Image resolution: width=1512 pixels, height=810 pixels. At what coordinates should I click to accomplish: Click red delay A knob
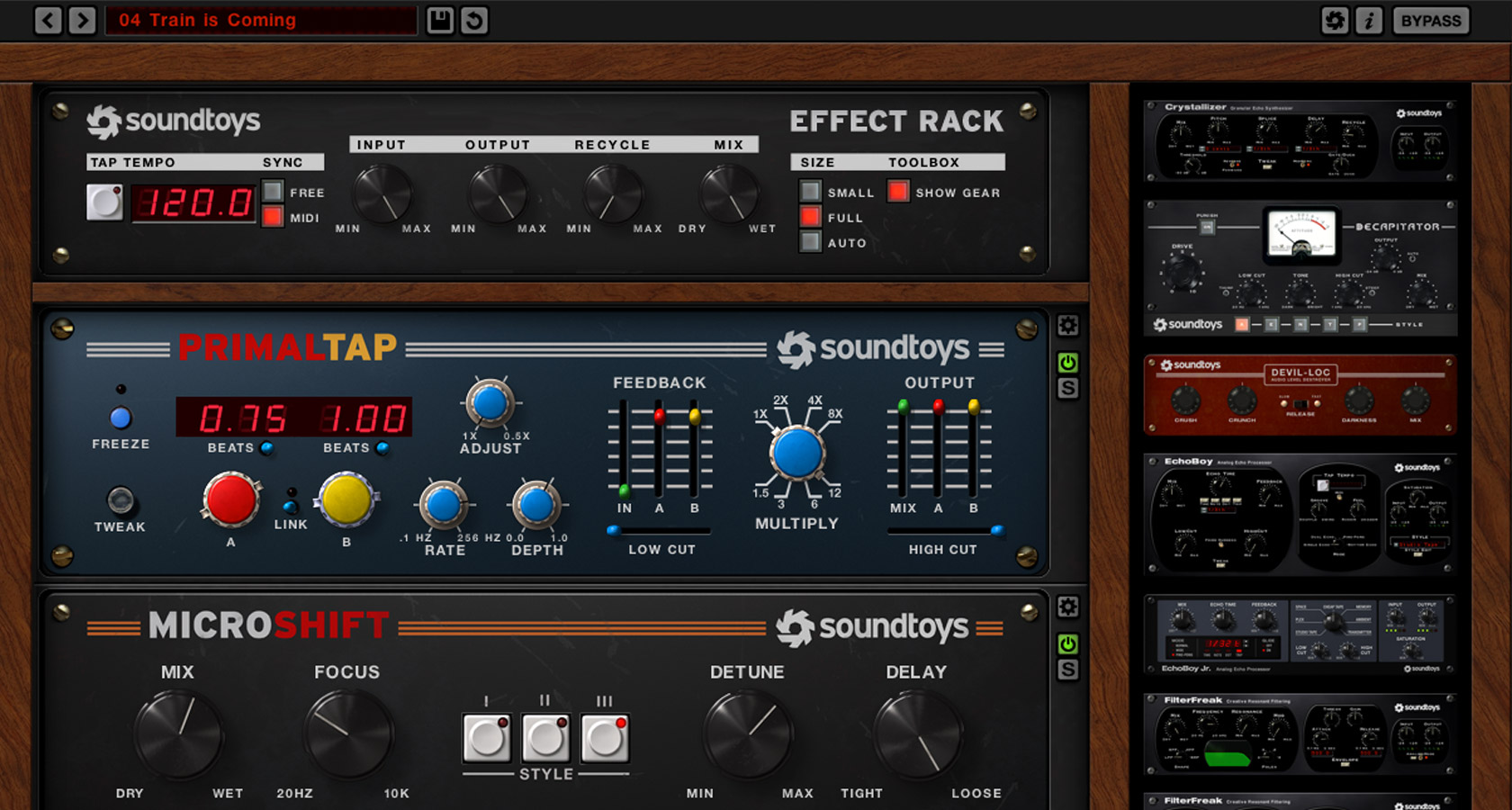[x=231, y=499]
